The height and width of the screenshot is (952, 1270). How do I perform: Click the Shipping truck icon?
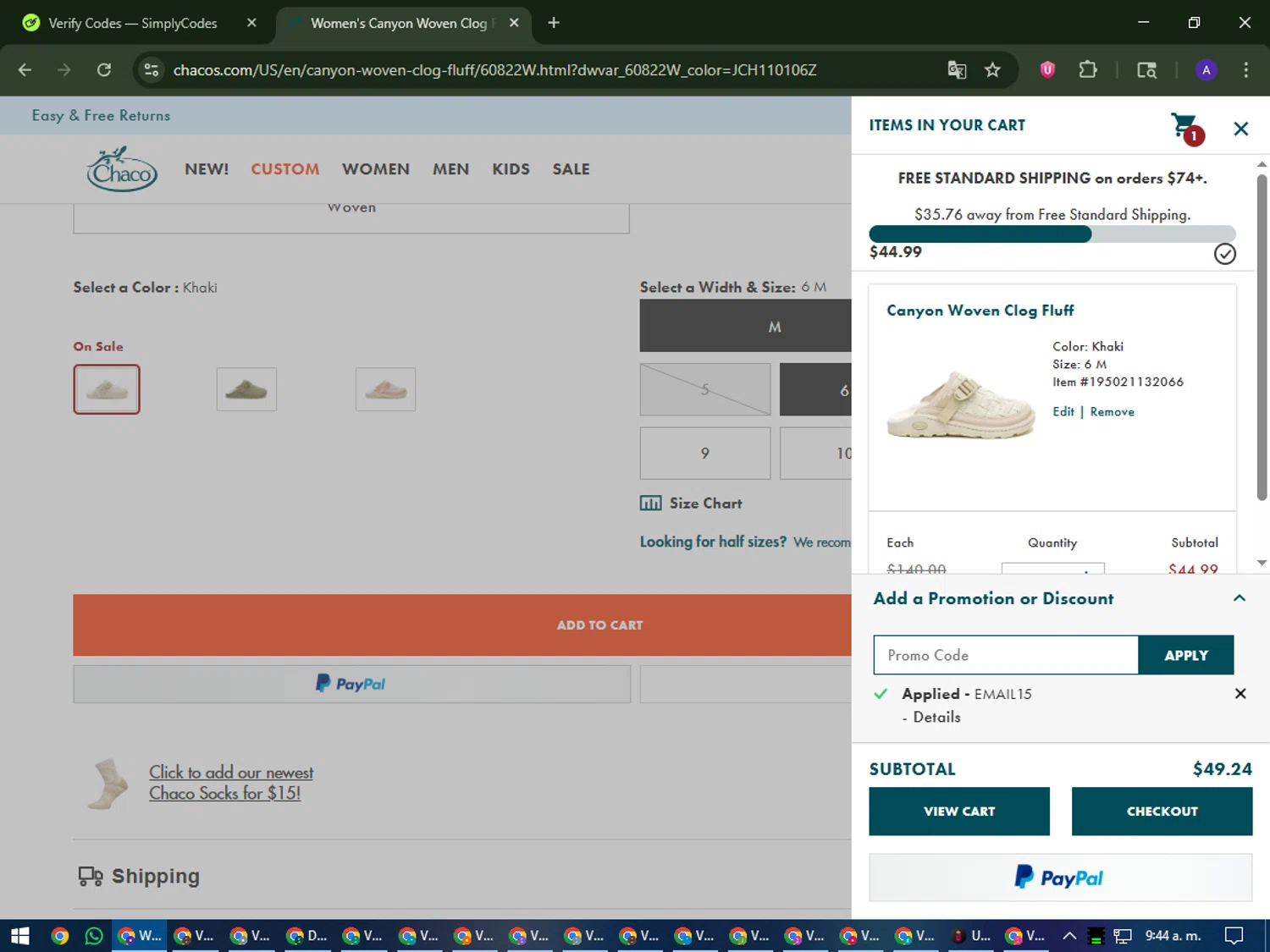point(91,876)
